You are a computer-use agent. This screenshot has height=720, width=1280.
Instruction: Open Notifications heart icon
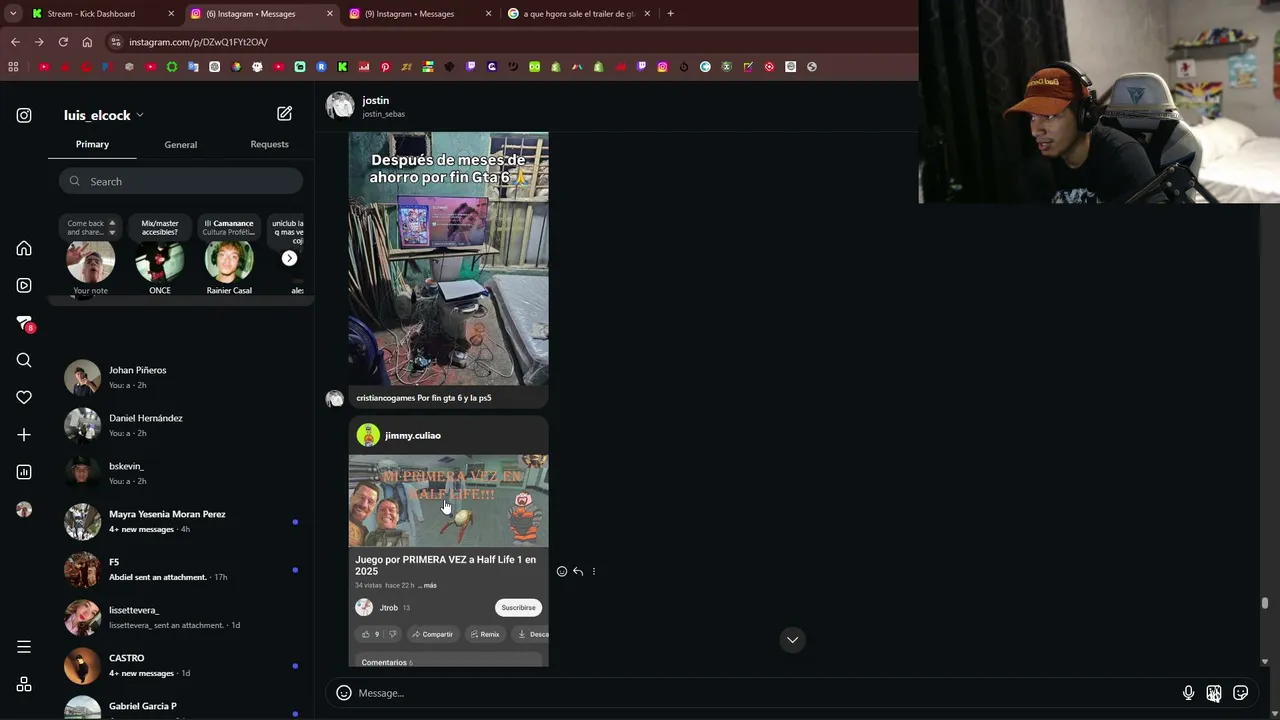[x=24, y=397]
